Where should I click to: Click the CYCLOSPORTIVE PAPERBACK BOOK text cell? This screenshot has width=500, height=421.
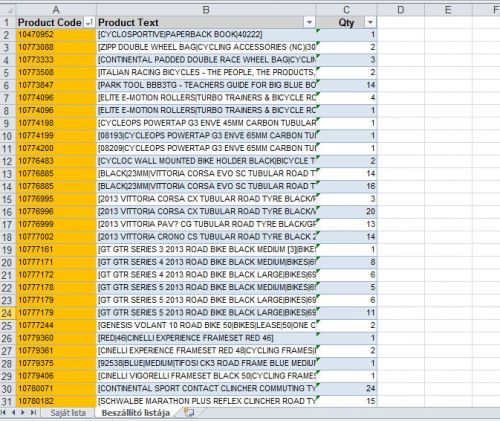click(x=206, y=35)
